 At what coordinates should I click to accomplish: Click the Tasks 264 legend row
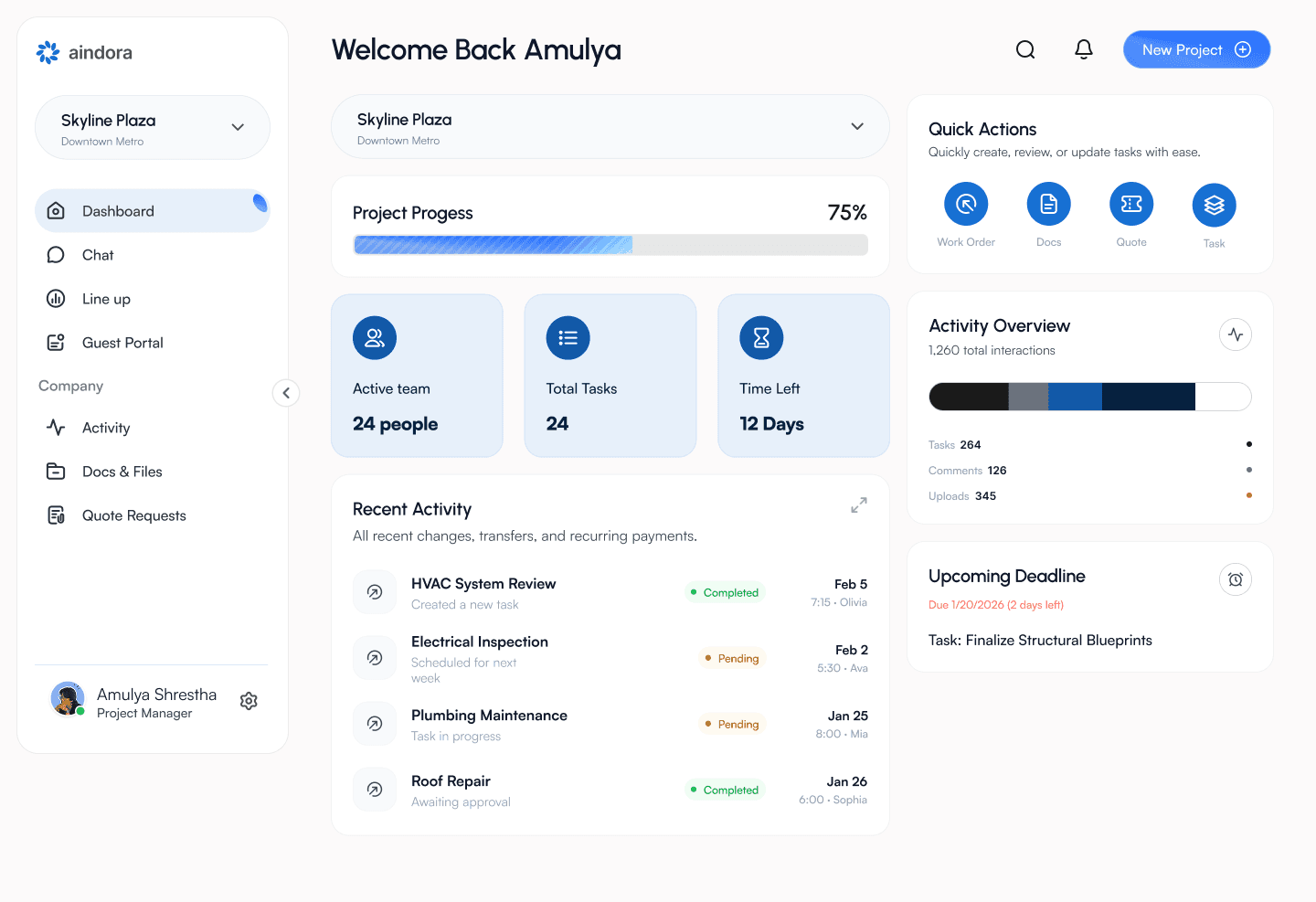coord(1090,445)
